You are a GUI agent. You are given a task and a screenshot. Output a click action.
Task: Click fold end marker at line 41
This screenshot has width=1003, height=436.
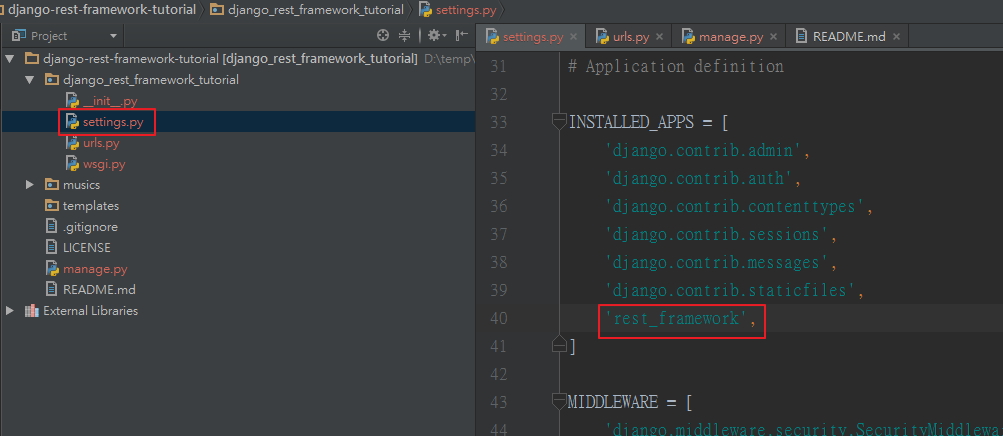[559, 345]
